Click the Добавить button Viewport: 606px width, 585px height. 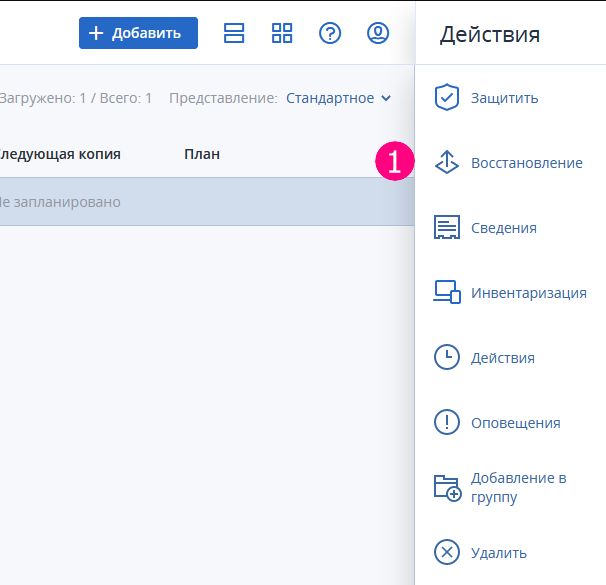point(138,33)
